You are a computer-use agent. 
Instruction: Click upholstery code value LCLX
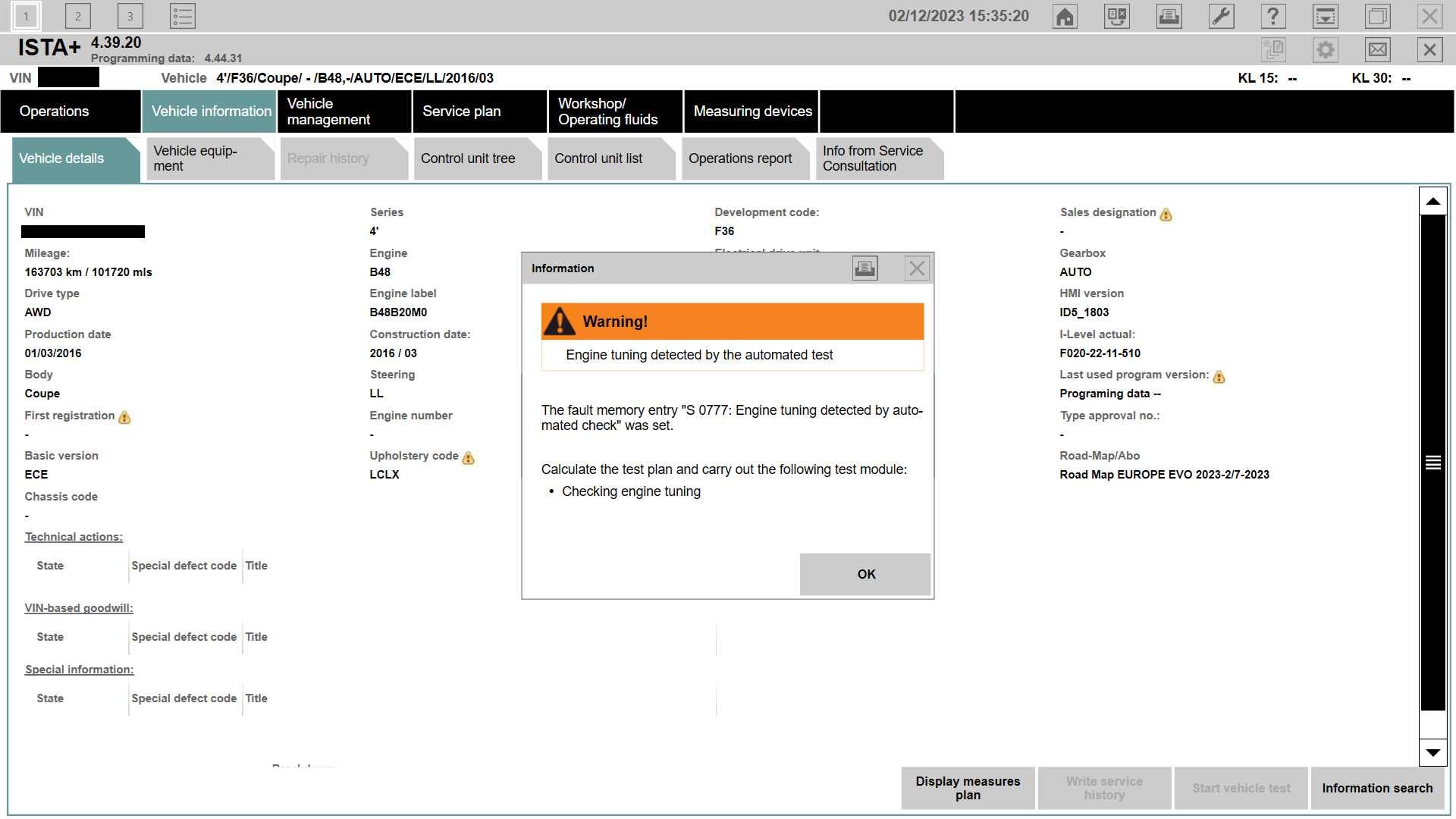[384, 475]
